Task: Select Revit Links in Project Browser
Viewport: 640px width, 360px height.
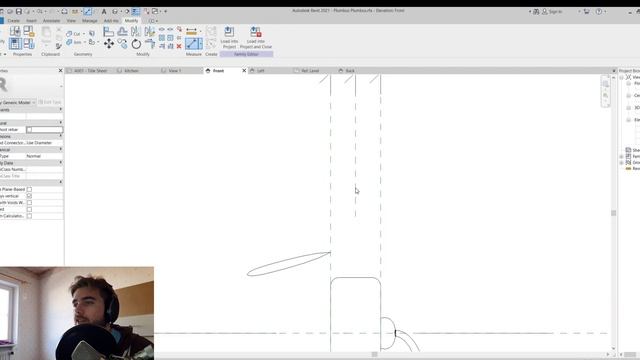Action: pos(632,169)
